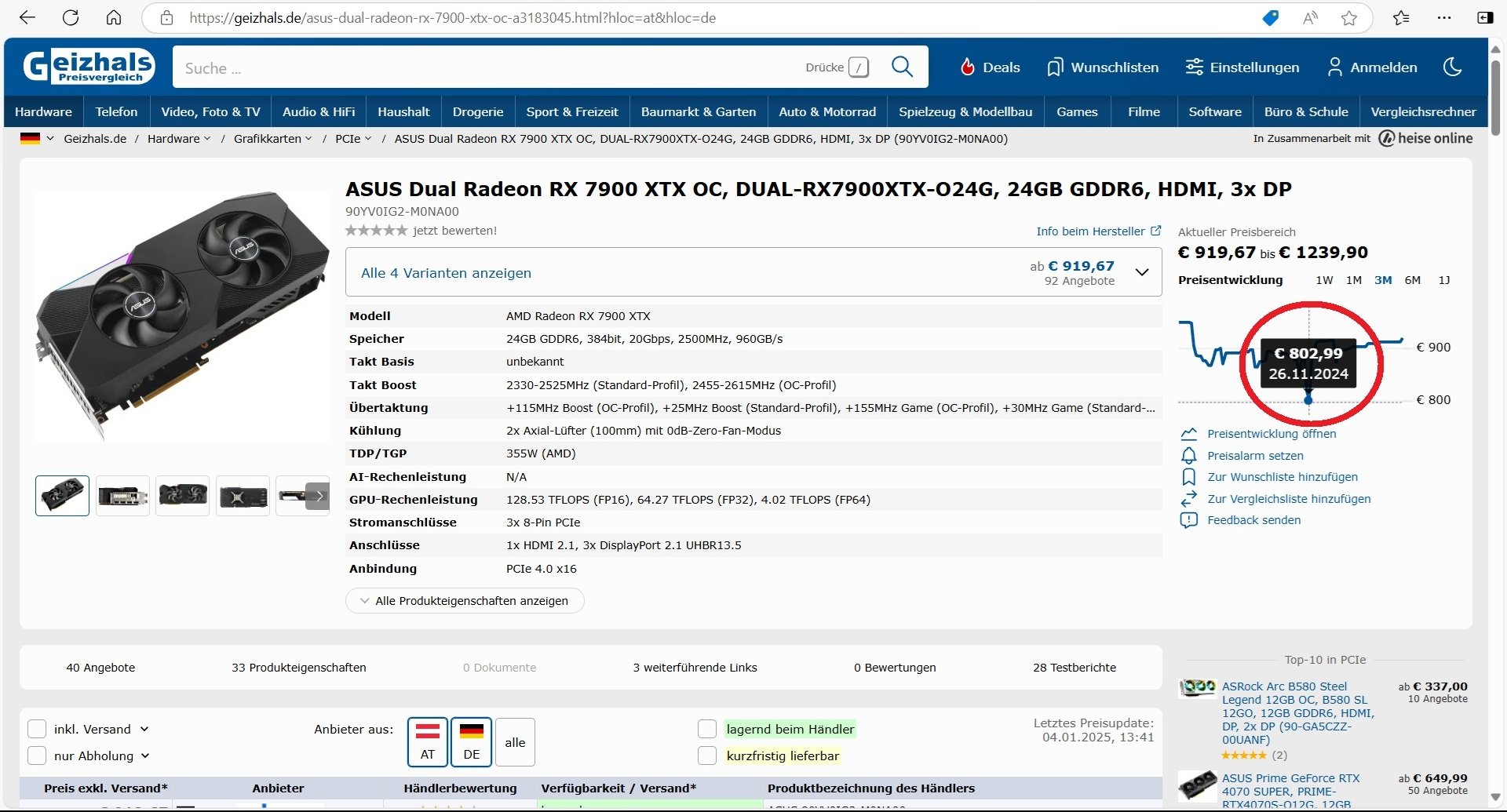Add page to favorites star
Image resolution: width=1507 pixels, height=812 pixels.
[1349, 17]
